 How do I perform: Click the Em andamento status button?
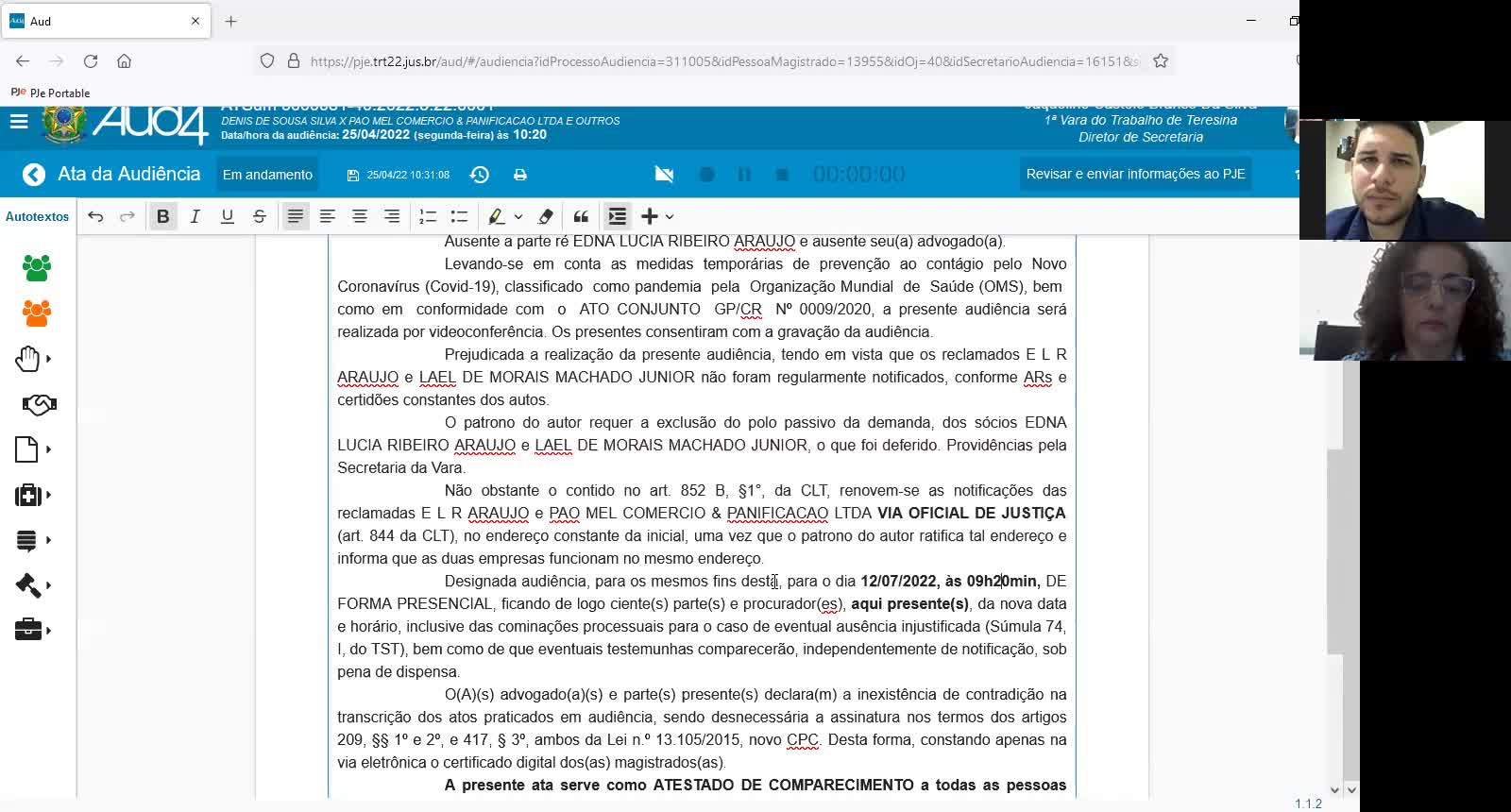[x=267, y=175]
